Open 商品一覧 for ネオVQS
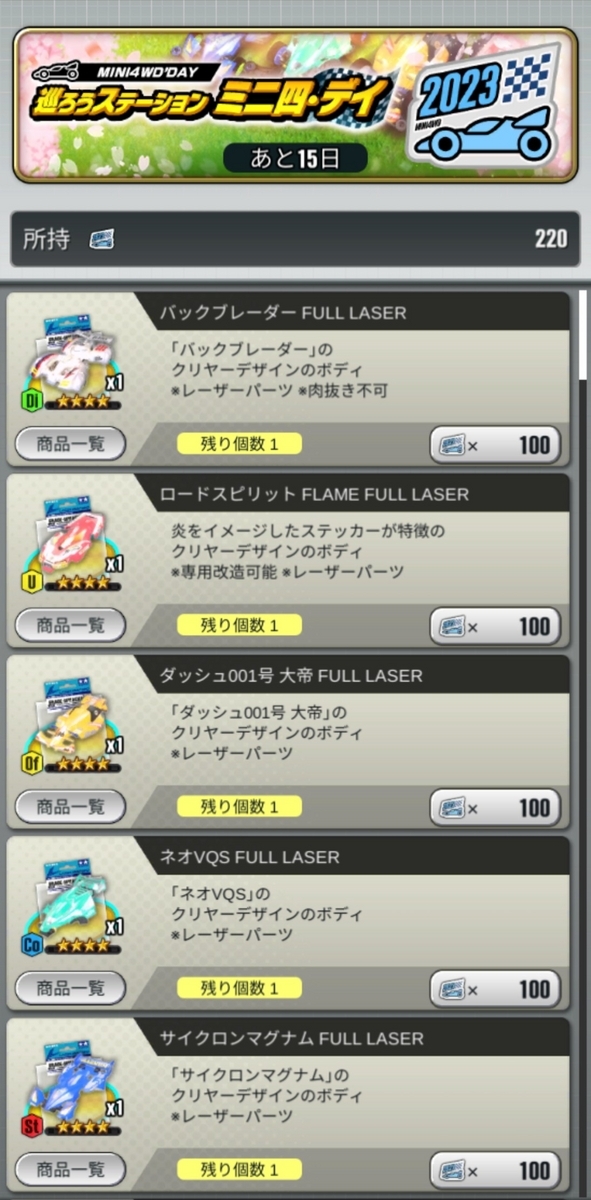The image size is (591, 1200). coord(70,988)
